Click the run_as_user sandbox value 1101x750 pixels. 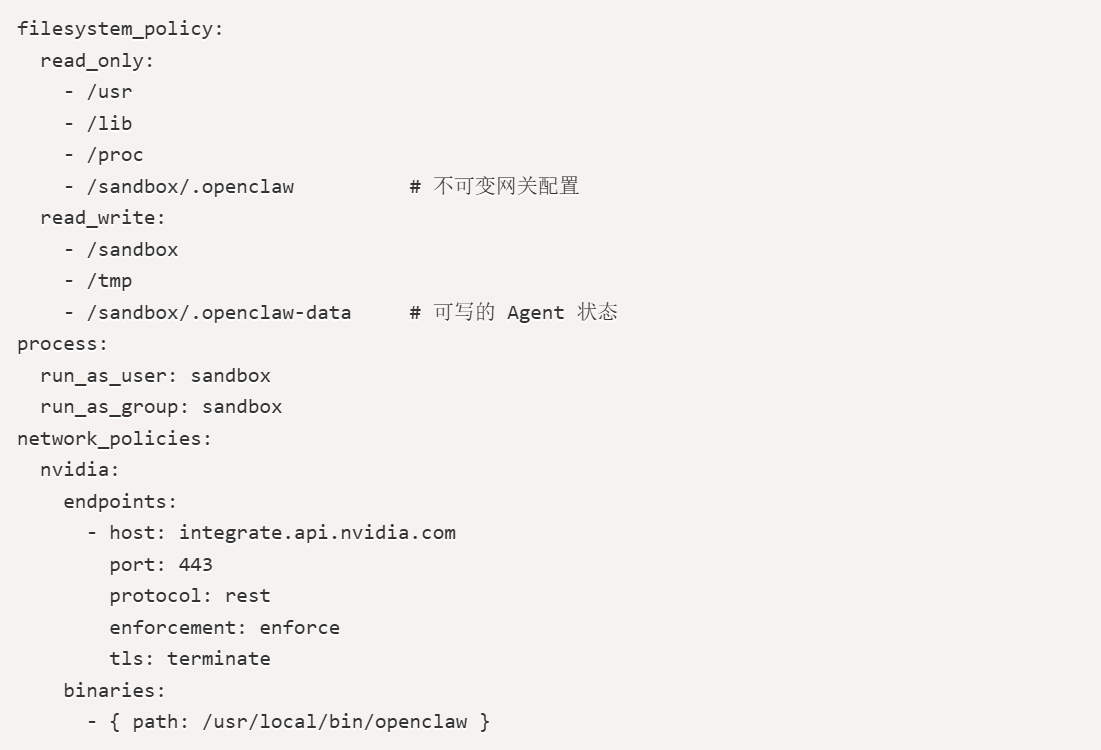(x=230, y=376)
